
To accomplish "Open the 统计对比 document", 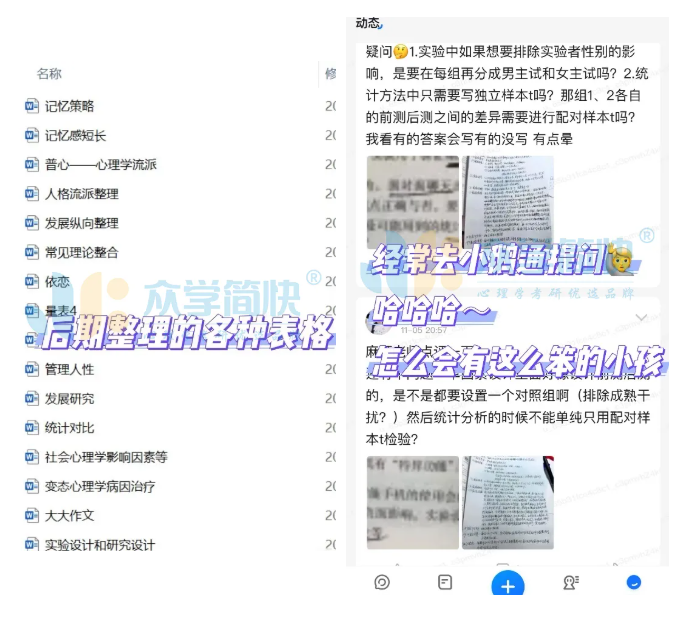I will [69, 428].
